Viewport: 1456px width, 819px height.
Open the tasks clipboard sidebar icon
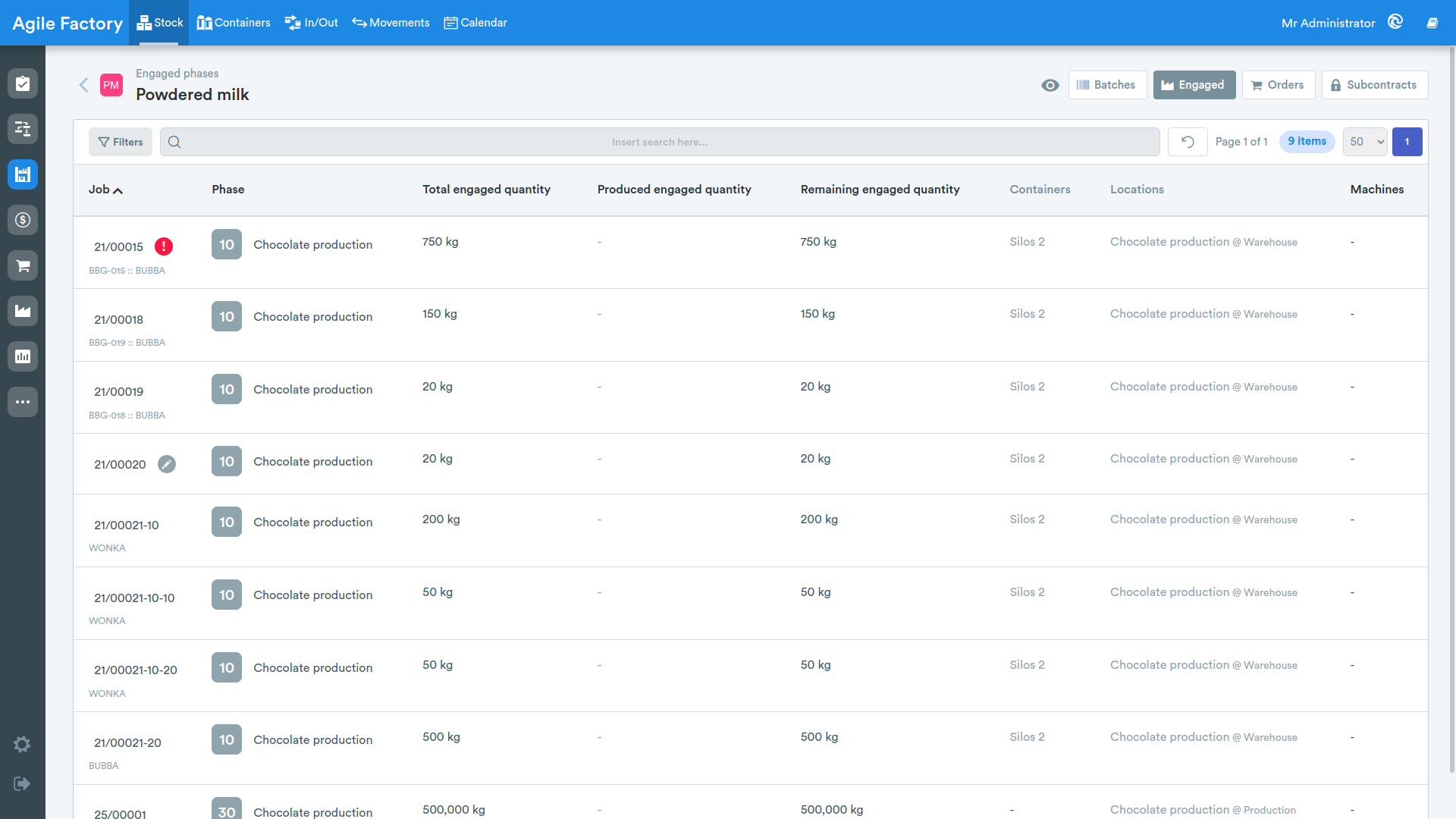click(23, 83)
